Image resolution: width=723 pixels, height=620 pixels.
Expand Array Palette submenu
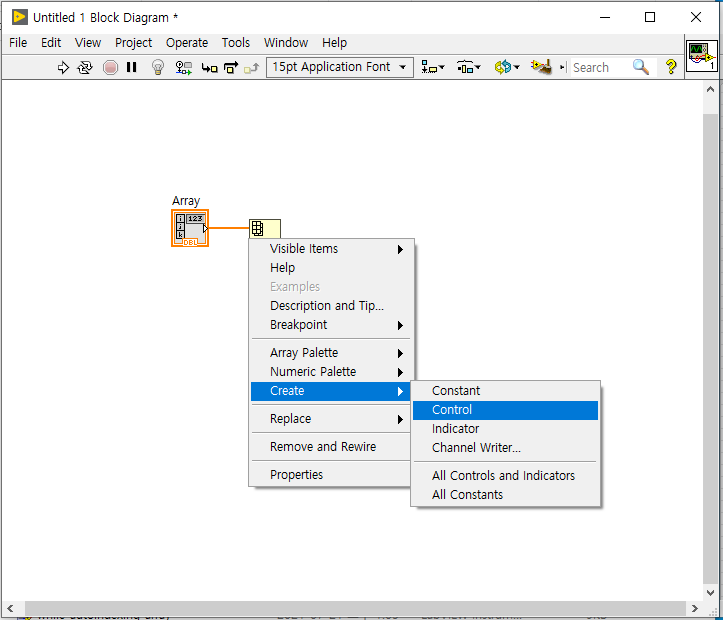pos(331,353)
